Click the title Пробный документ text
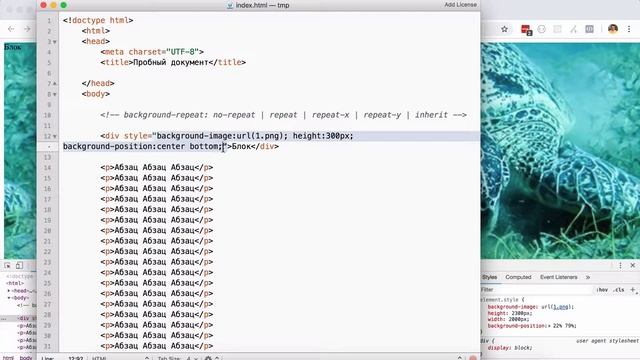 (171, 62)
